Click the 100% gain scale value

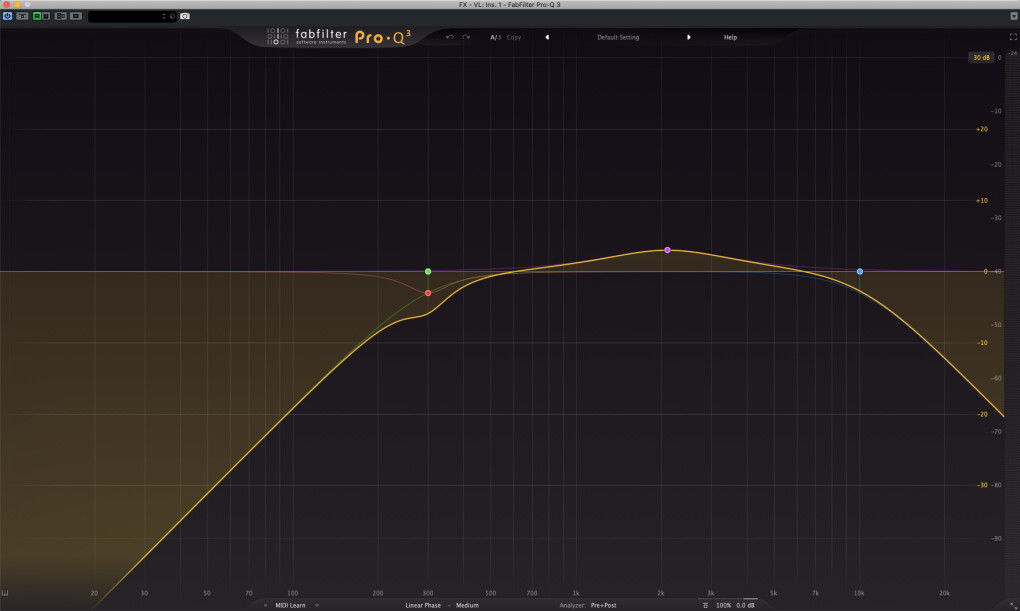coord(723,605)
